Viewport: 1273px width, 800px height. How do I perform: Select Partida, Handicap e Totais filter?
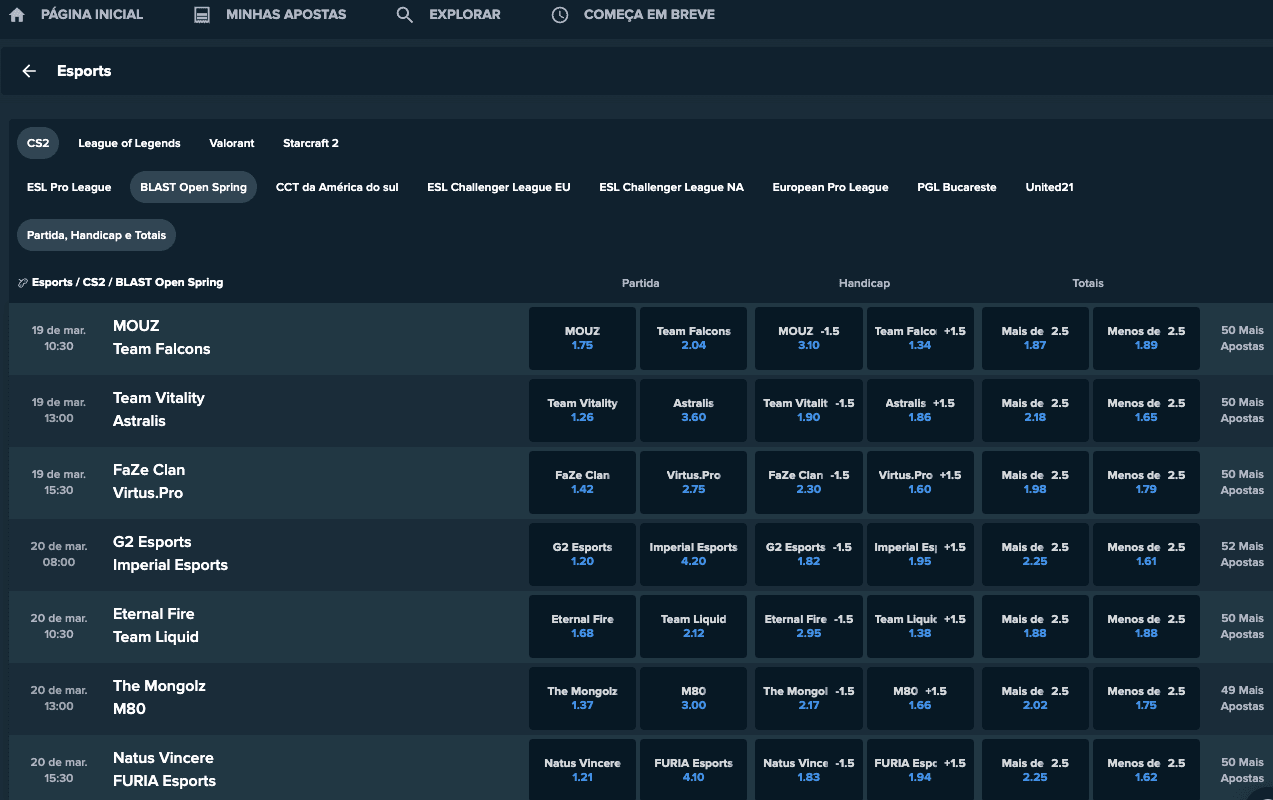pyautogui.click(x=97, y=235)
